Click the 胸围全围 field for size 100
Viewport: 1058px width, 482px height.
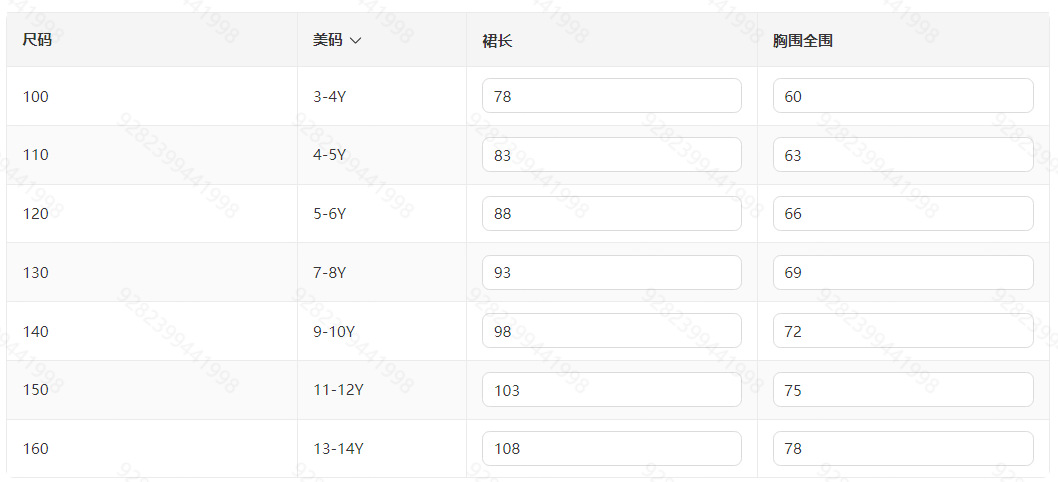902,96
